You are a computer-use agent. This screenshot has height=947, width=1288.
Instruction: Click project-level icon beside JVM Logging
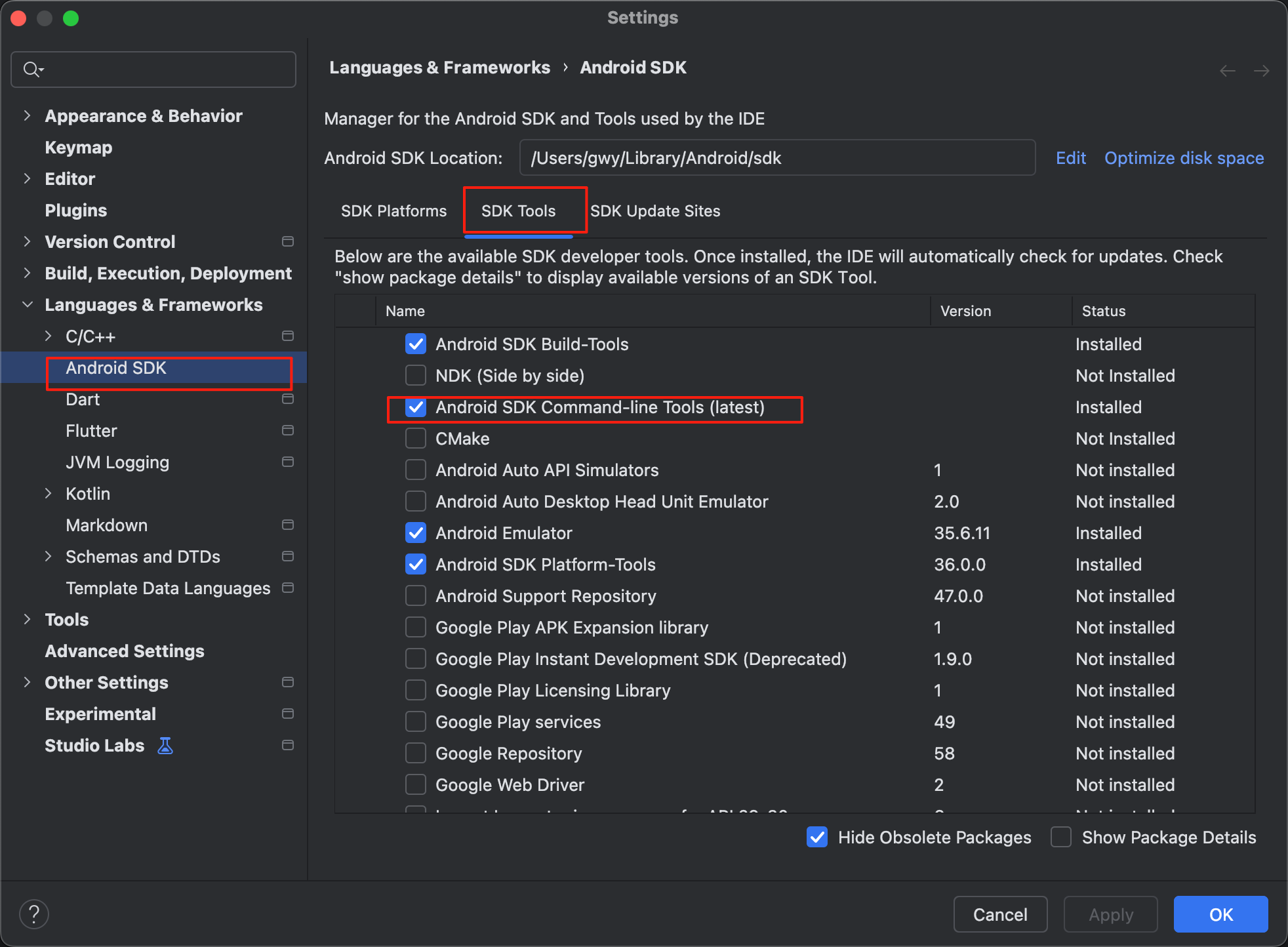(x=287, y=462)
